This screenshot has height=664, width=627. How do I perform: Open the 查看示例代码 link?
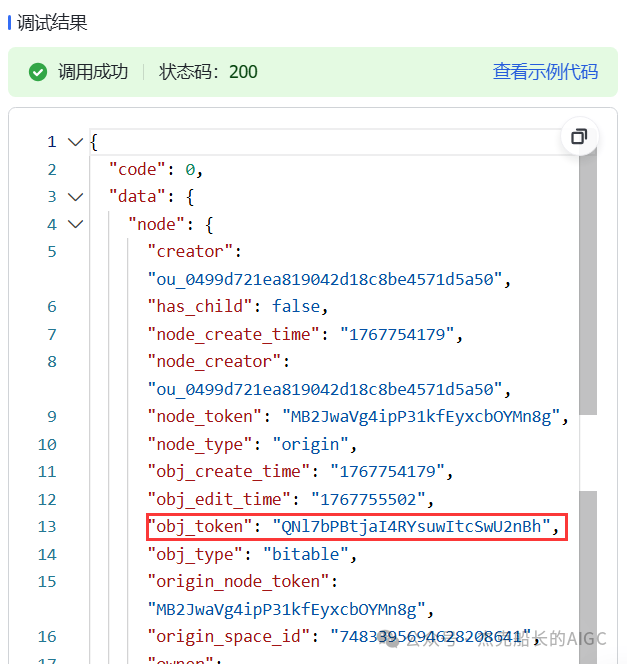(x=545, y=72)
